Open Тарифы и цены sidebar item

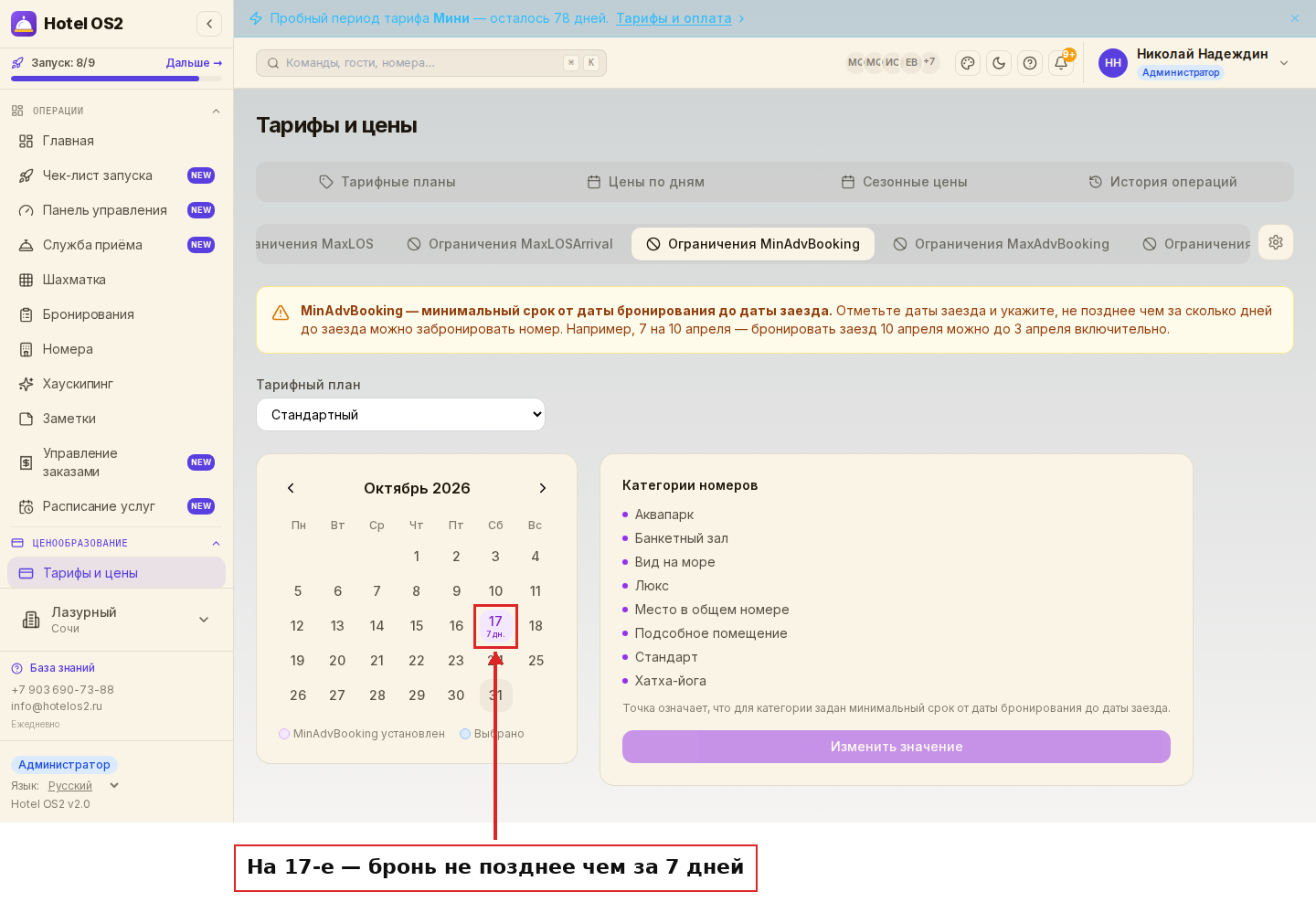116,573
